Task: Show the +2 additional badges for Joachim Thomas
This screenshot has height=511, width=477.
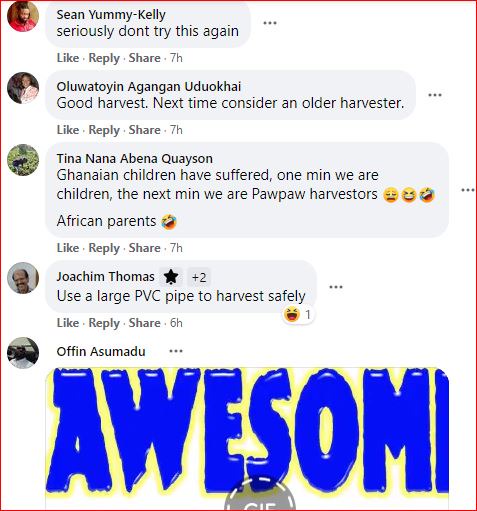Action: [x=199, y=277]
